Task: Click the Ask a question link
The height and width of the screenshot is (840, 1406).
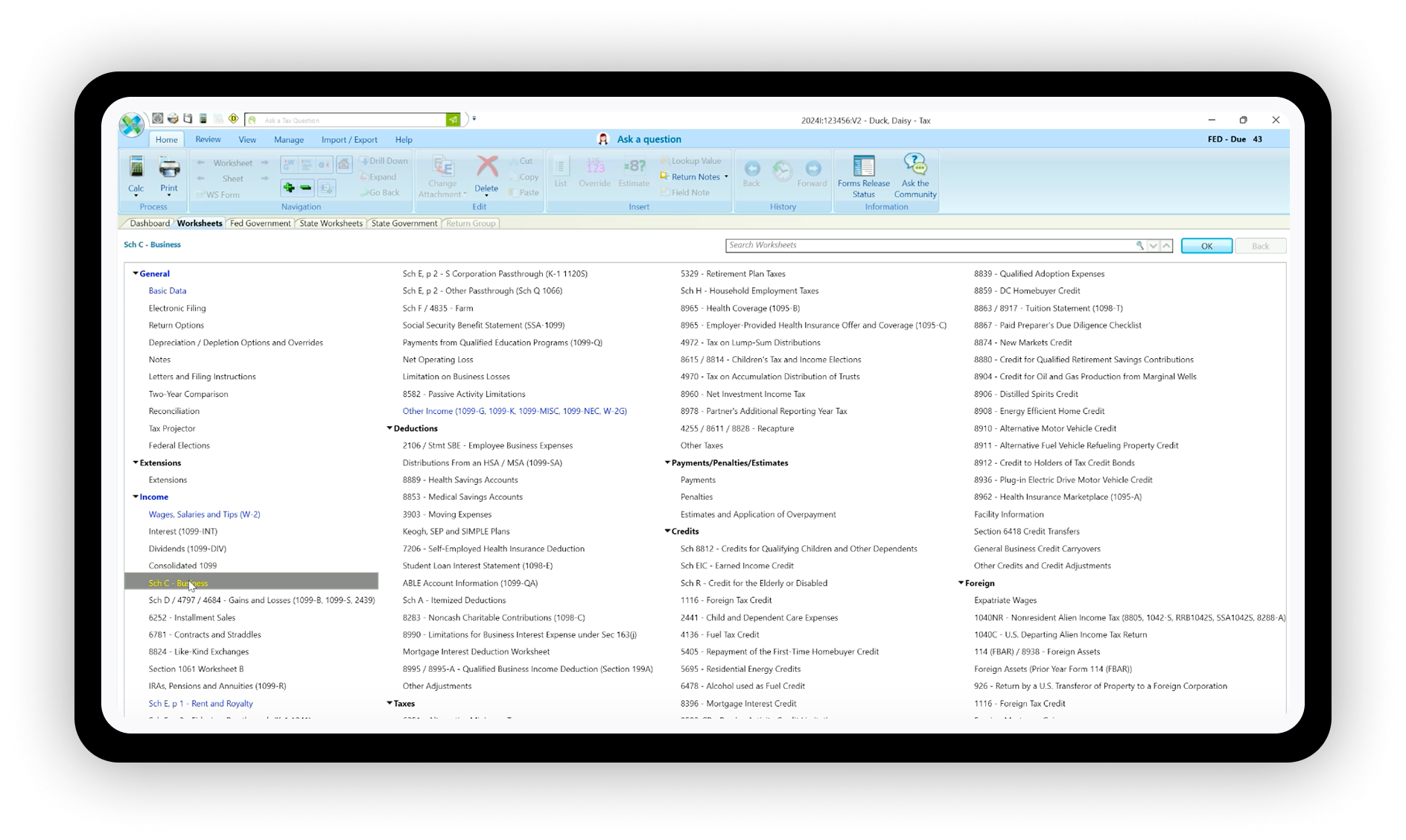Action: click(x=649, y=139)
